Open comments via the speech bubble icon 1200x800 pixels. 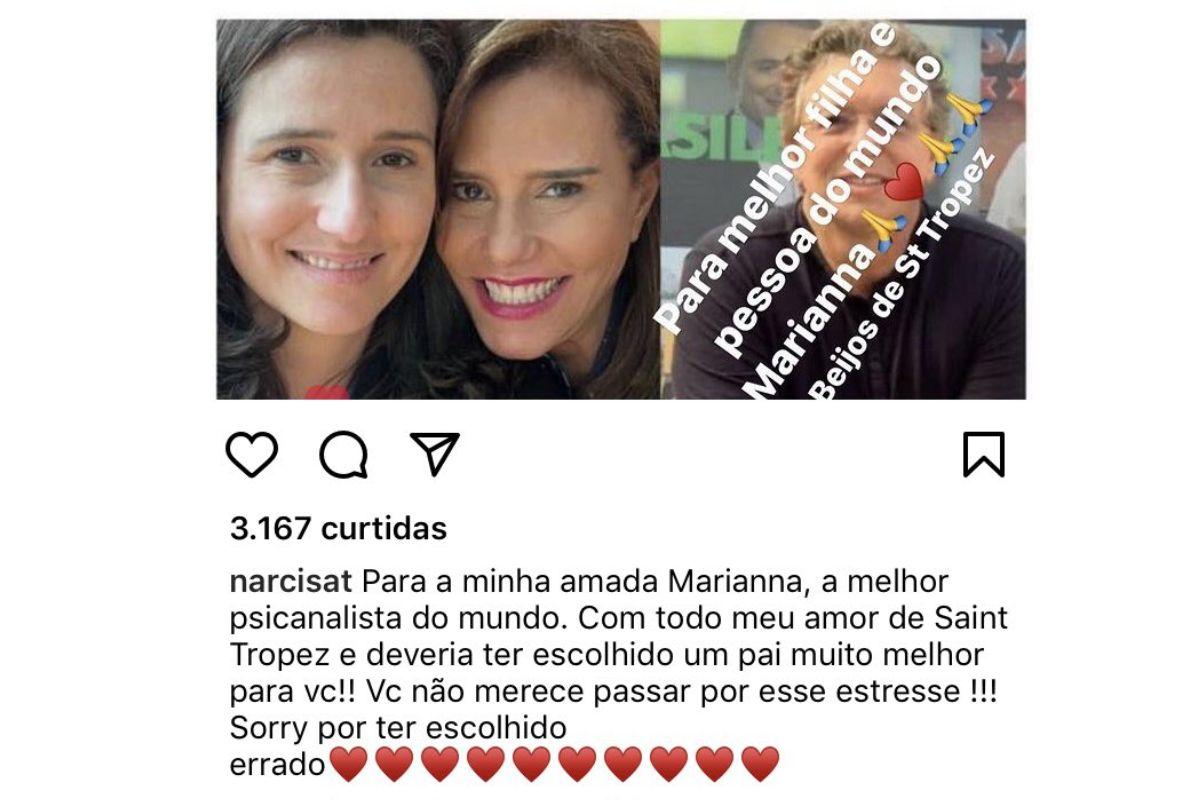coord(344,456)
